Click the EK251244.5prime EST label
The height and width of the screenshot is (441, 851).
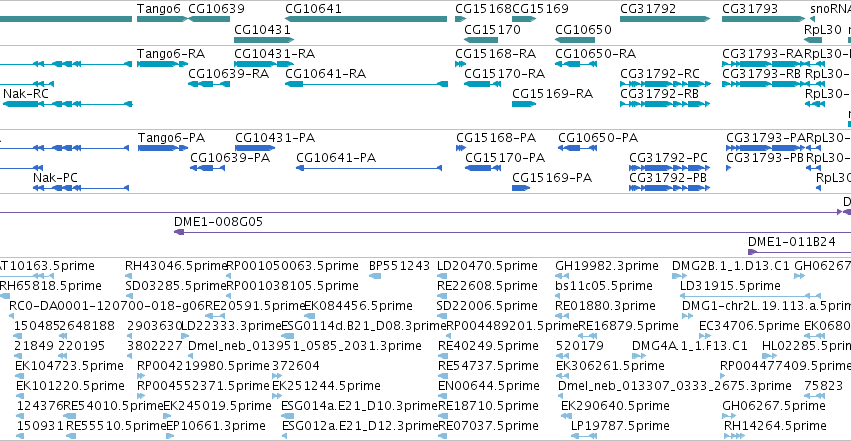tap(326, 386)
